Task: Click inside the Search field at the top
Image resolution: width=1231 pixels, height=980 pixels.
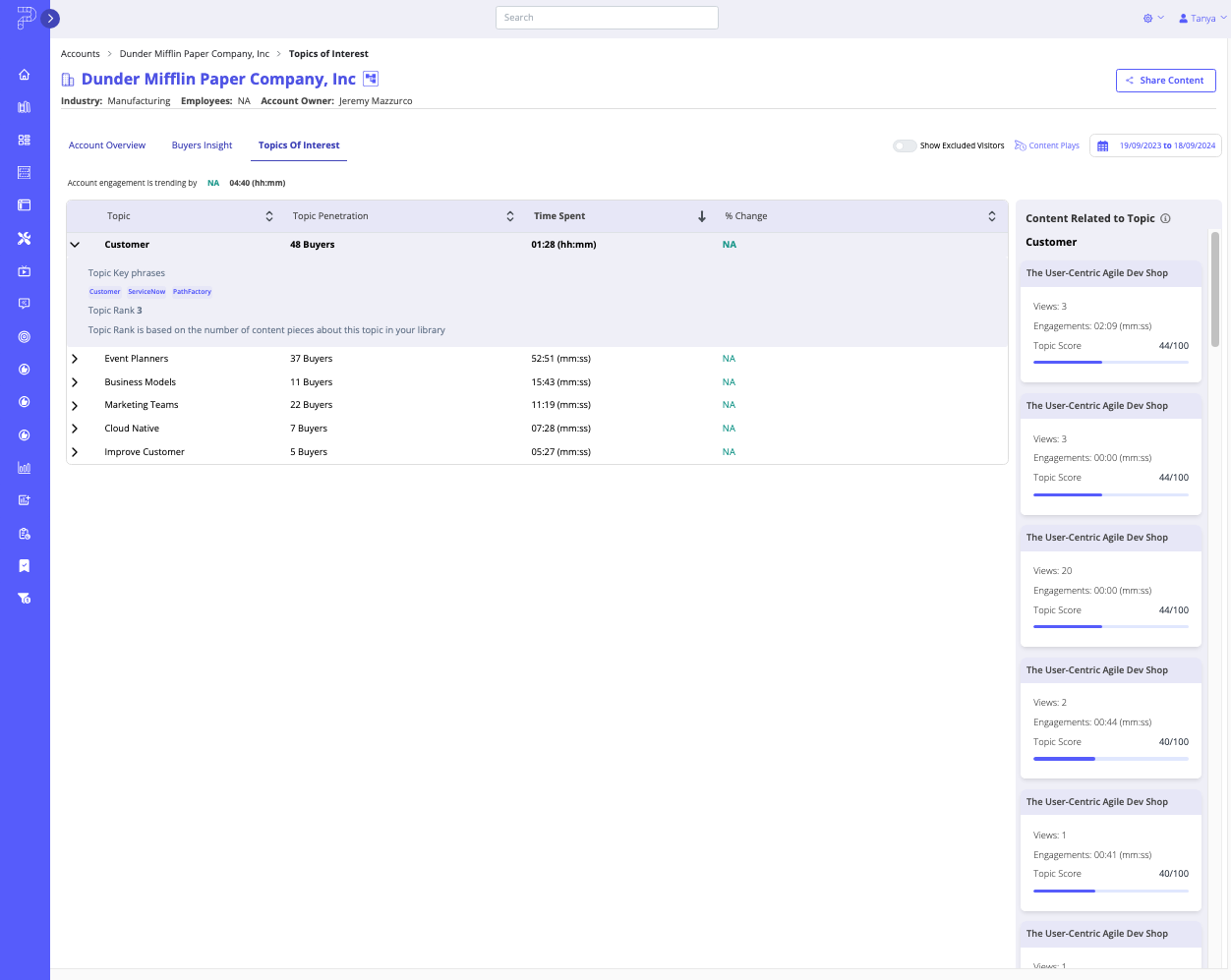Action: (607, 17)
